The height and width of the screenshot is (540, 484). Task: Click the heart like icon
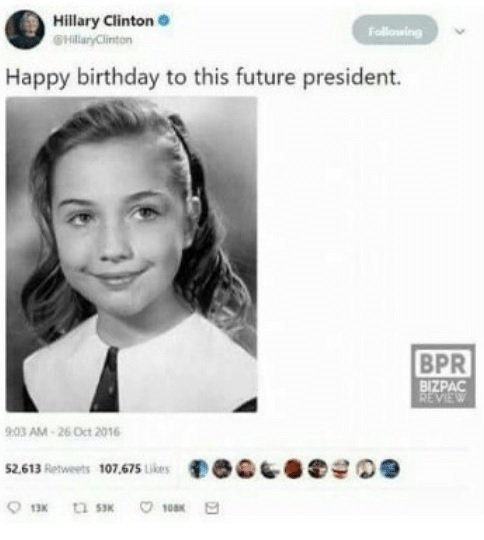147,508
